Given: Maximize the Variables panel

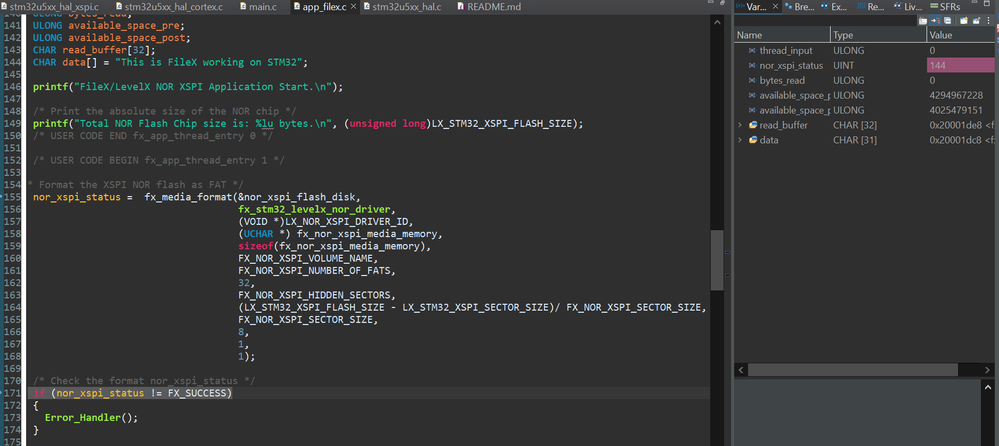Looking at the screenshot, I should point(987,3).
